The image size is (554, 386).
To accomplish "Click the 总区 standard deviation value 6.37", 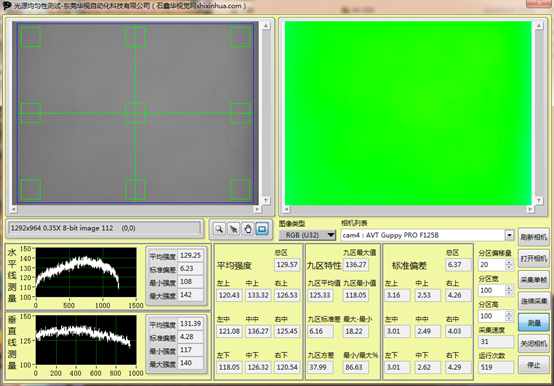I will pyautogui.click(x=458, y=265).
